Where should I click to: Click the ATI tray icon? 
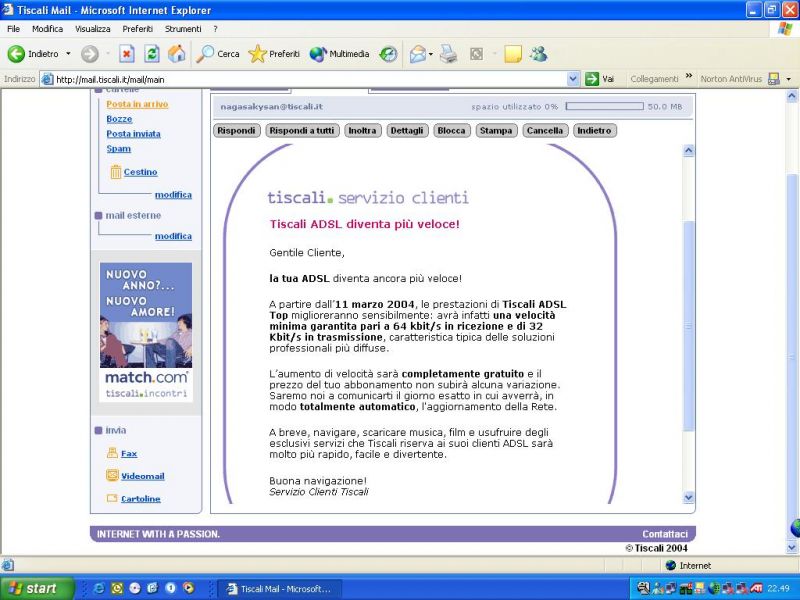757,589
